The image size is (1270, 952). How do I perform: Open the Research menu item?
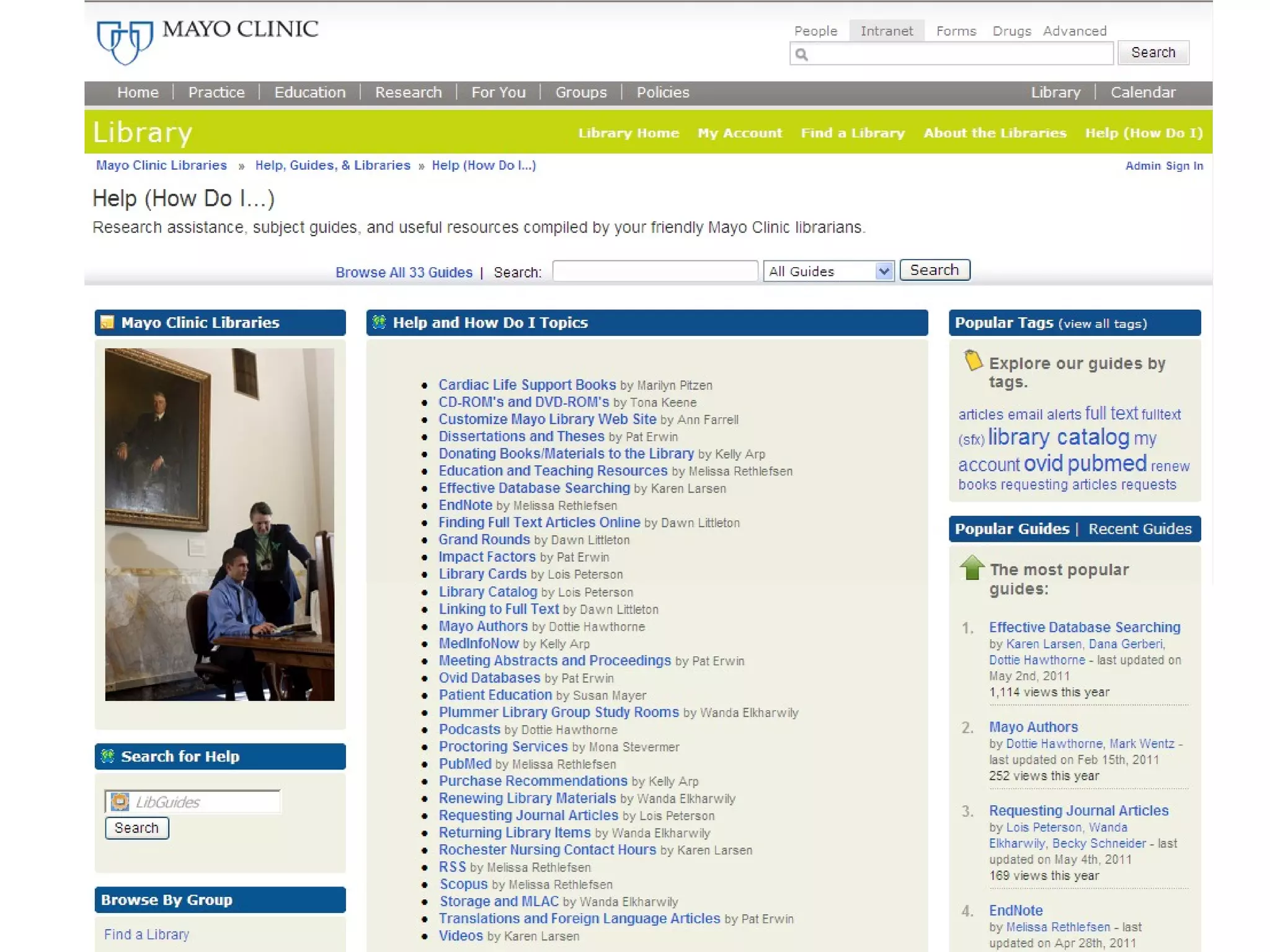point(408,92)
